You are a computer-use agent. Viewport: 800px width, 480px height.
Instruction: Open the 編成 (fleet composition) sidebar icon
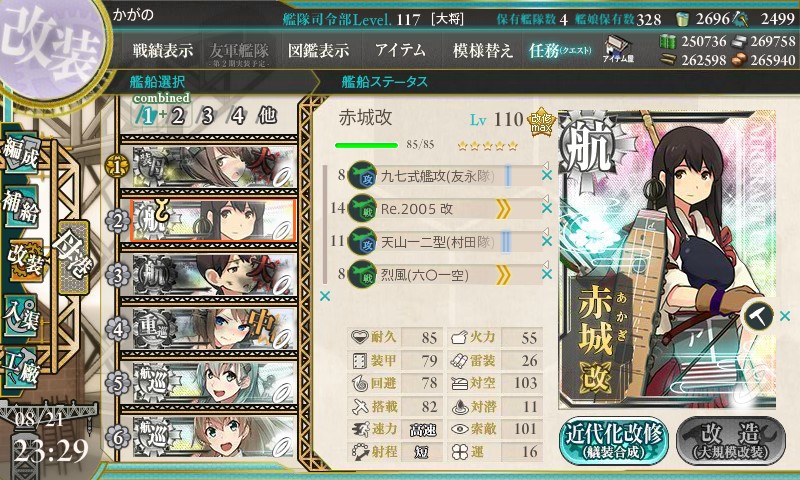coord(21,153)
